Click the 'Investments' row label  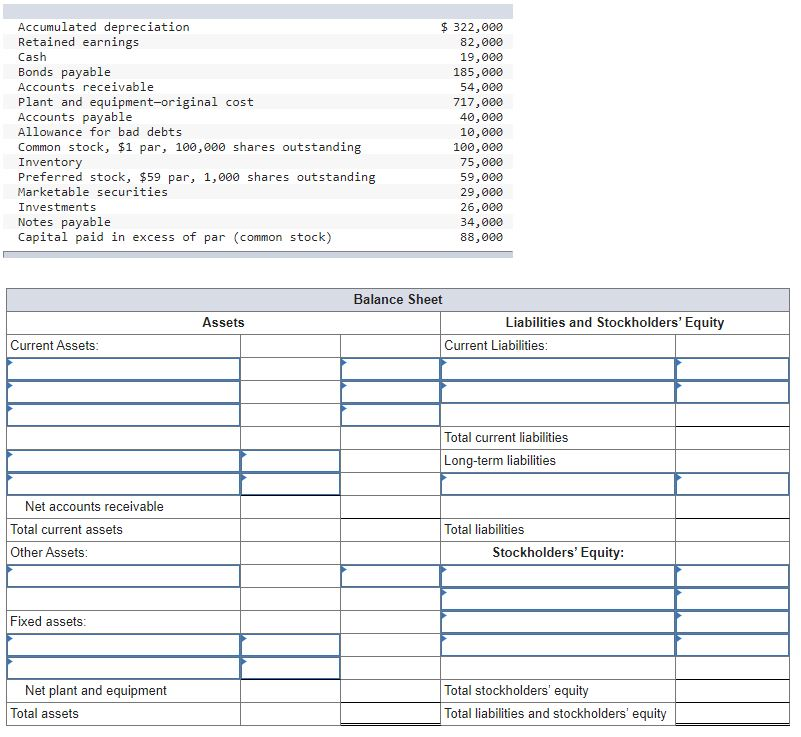coord(57,207)
